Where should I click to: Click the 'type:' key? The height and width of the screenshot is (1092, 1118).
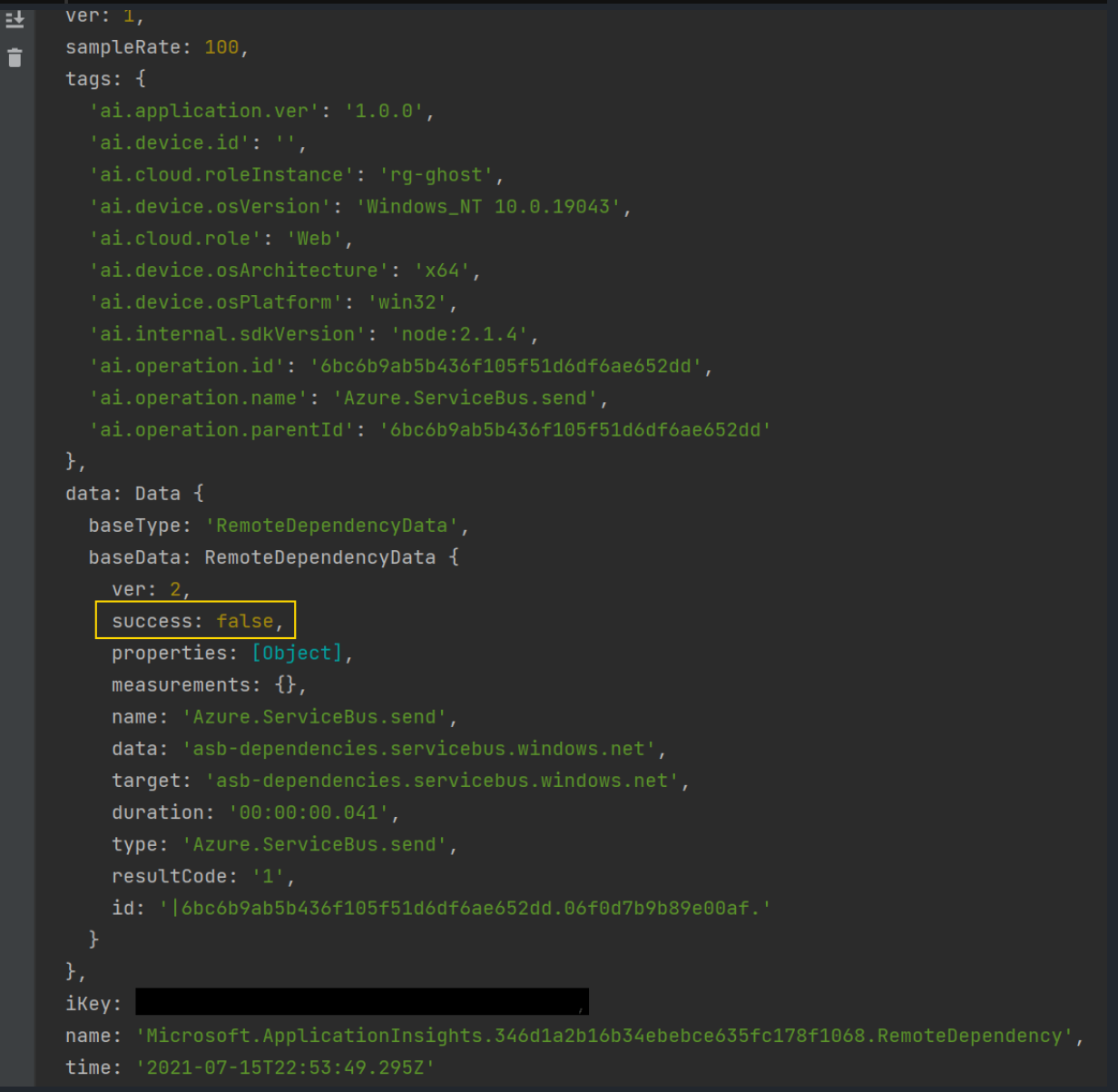tap(140, 844)
